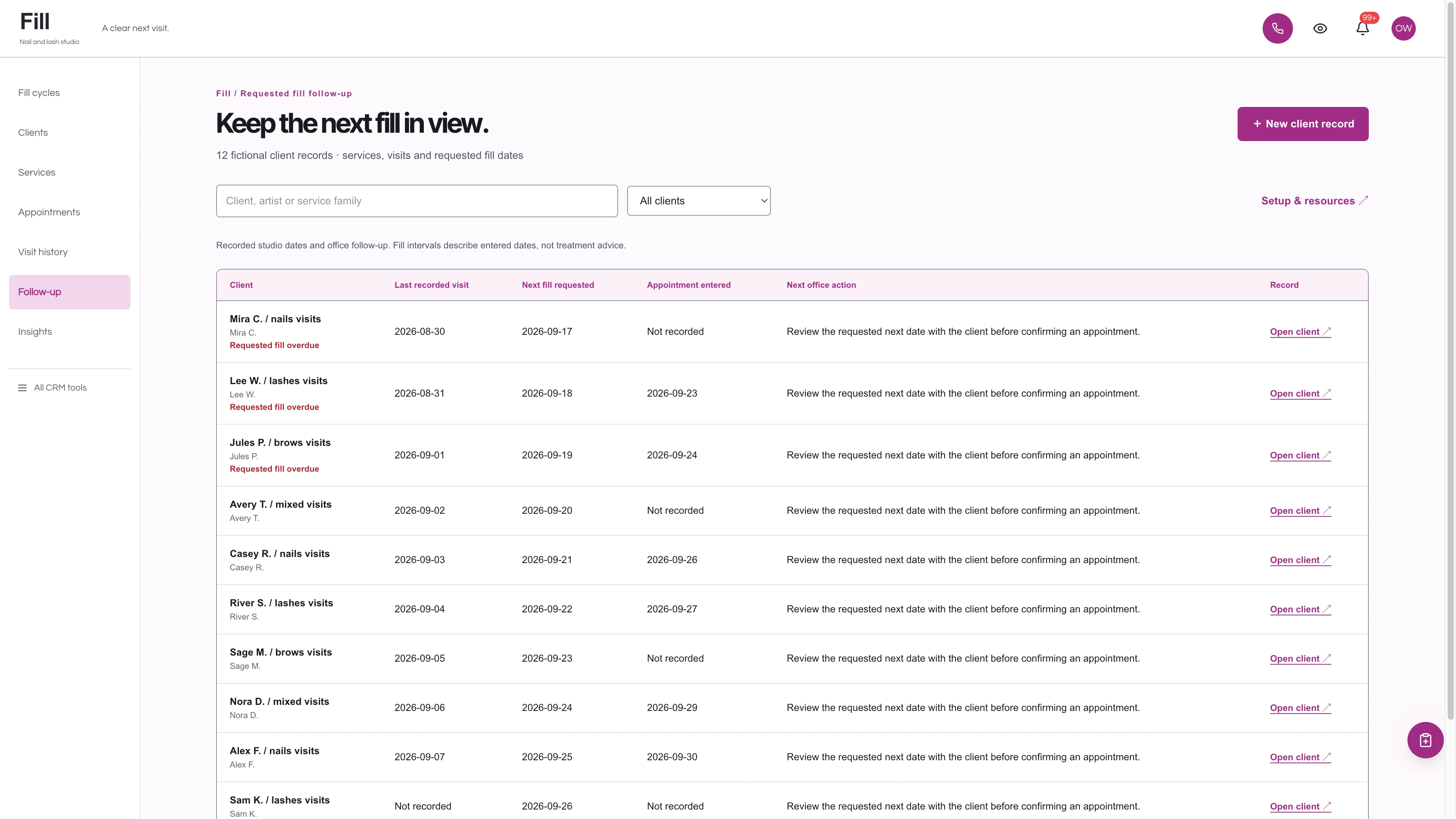Select the River S. / lashes visits row title
The image size is (1456, 819).
click(281, 602)
